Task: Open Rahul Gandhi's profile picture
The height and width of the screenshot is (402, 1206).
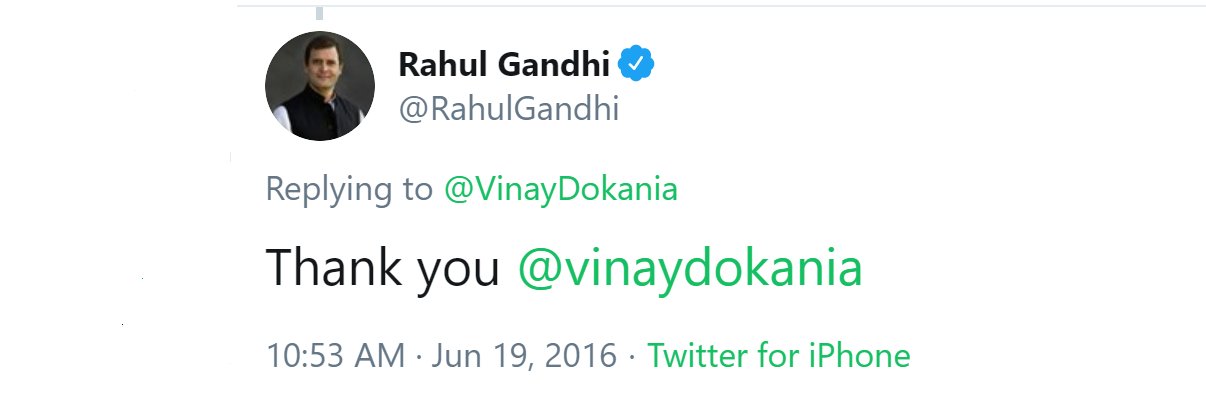Action: [x=320, y=86]
